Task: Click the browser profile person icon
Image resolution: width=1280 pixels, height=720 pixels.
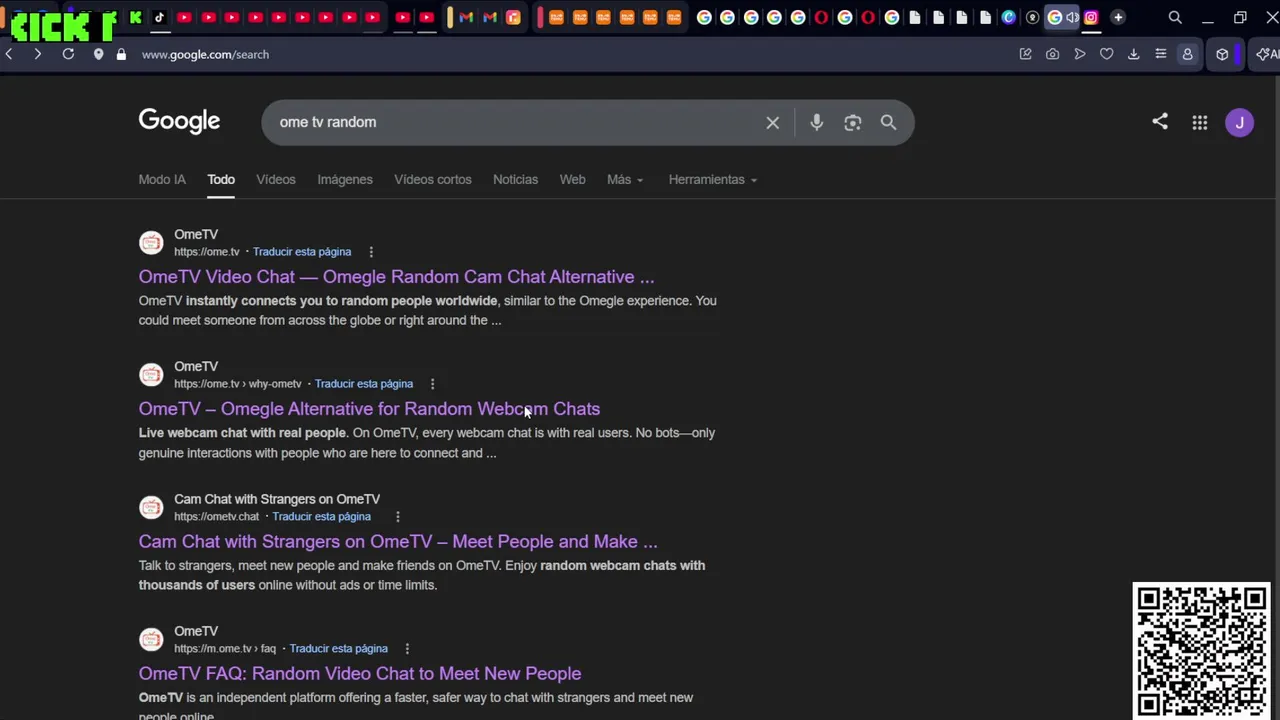Action: coord(1187,54)
